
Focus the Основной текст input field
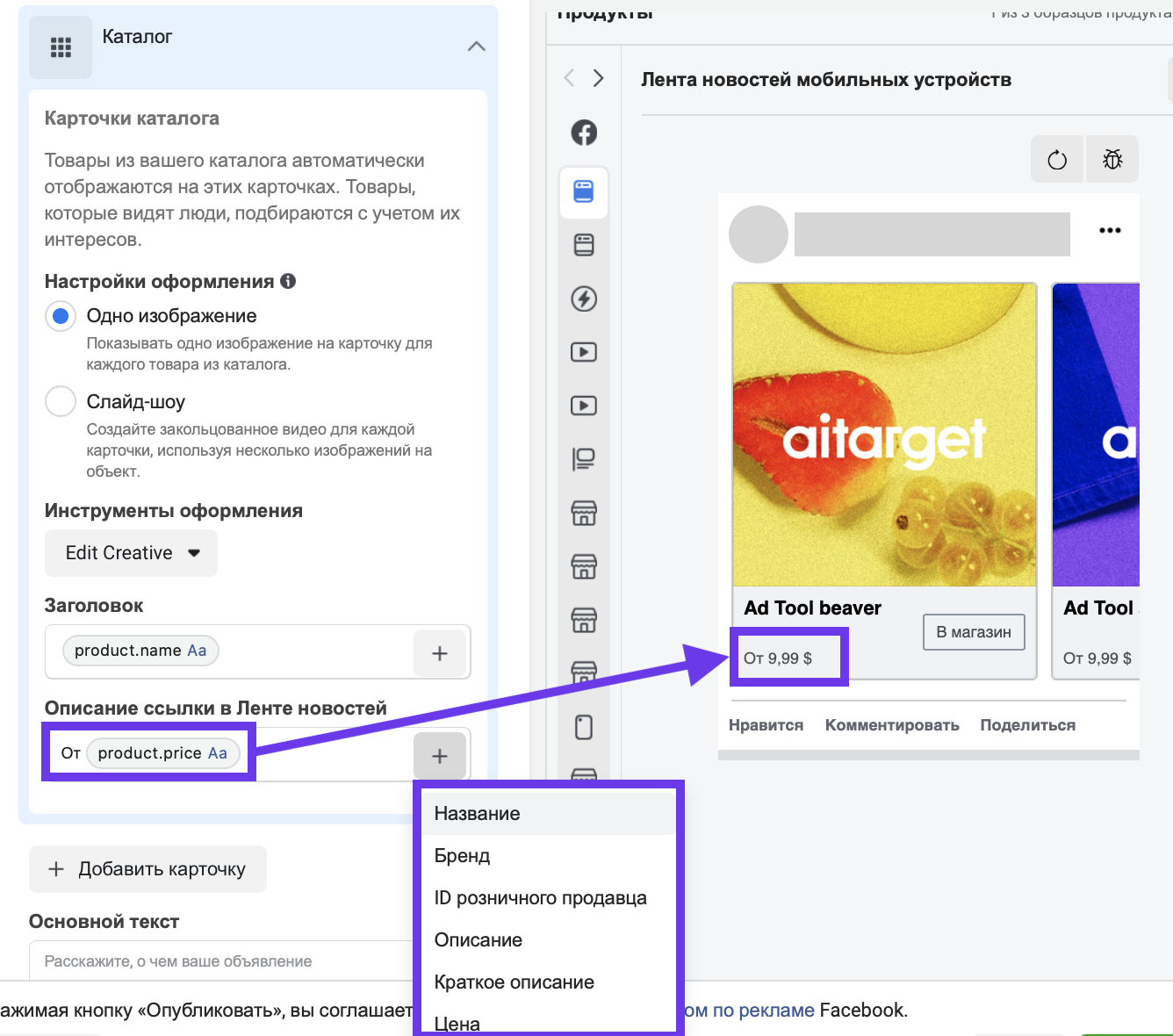[x=221, y=960]
